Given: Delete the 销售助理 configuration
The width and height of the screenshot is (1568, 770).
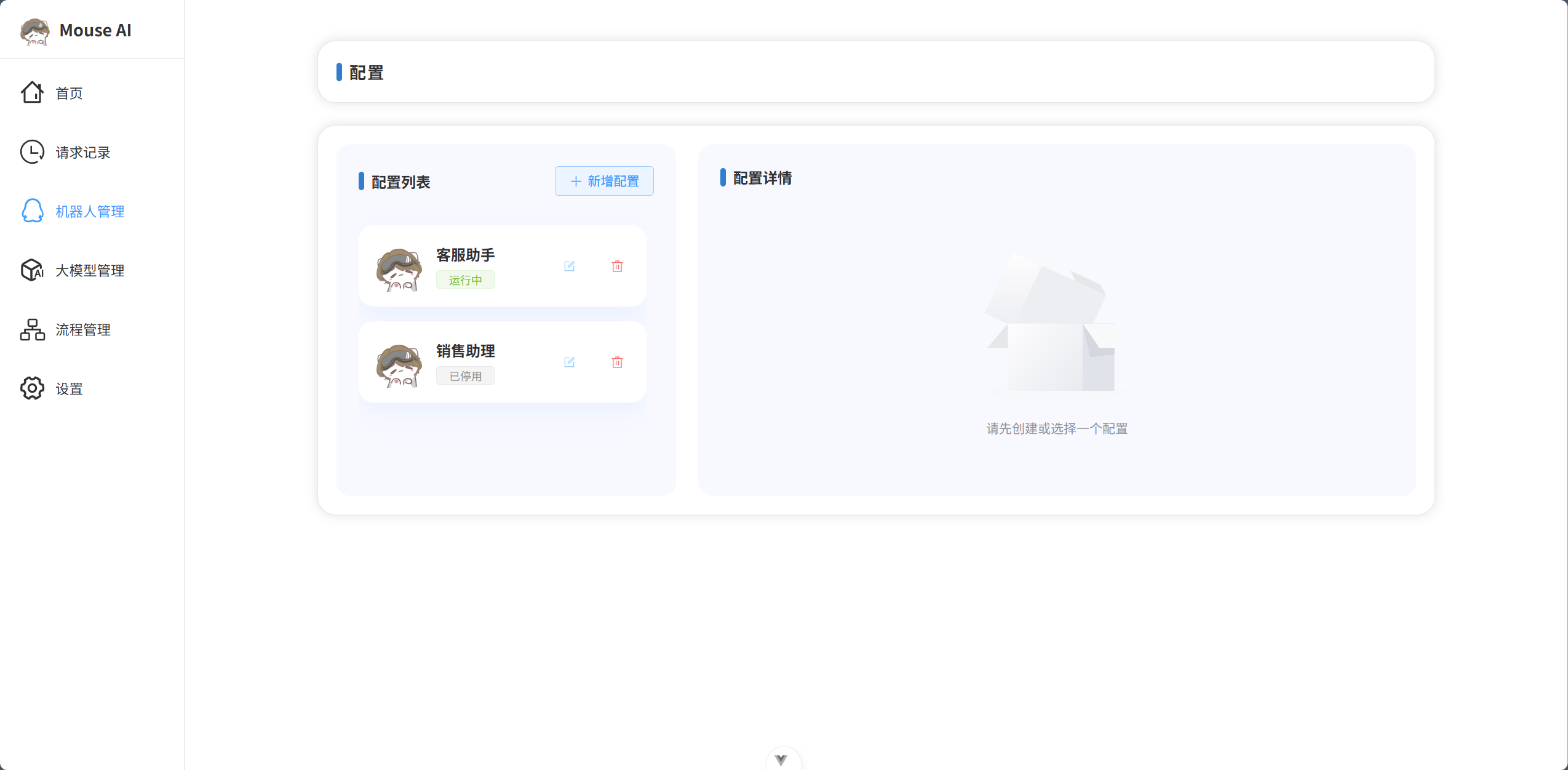Looking at the screenshot, I should click(617, 362).
